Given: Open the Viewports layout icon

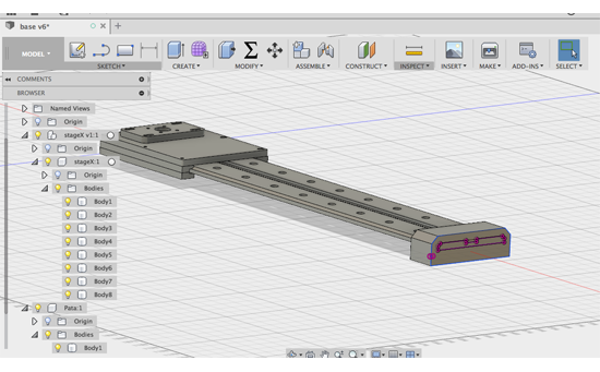Looking at the screenshot, I should [410, 354].
